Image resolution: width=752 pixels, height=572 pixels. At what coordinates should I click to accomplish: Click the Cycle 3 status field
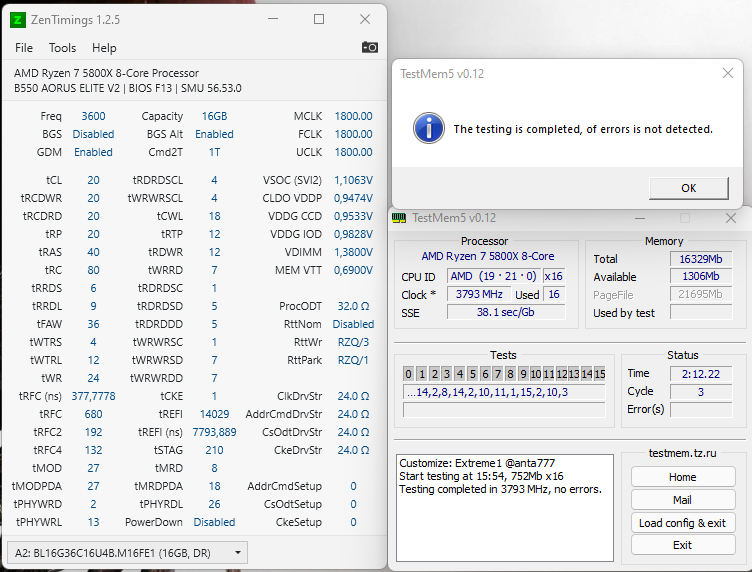(x=701, y=392)
